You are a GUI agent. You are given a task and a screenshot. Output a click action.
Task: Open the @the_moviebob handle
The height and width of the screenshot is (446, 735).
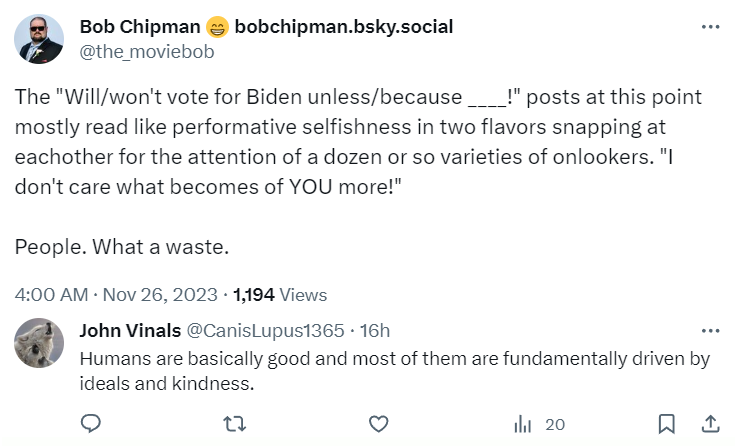coord(146,50)
